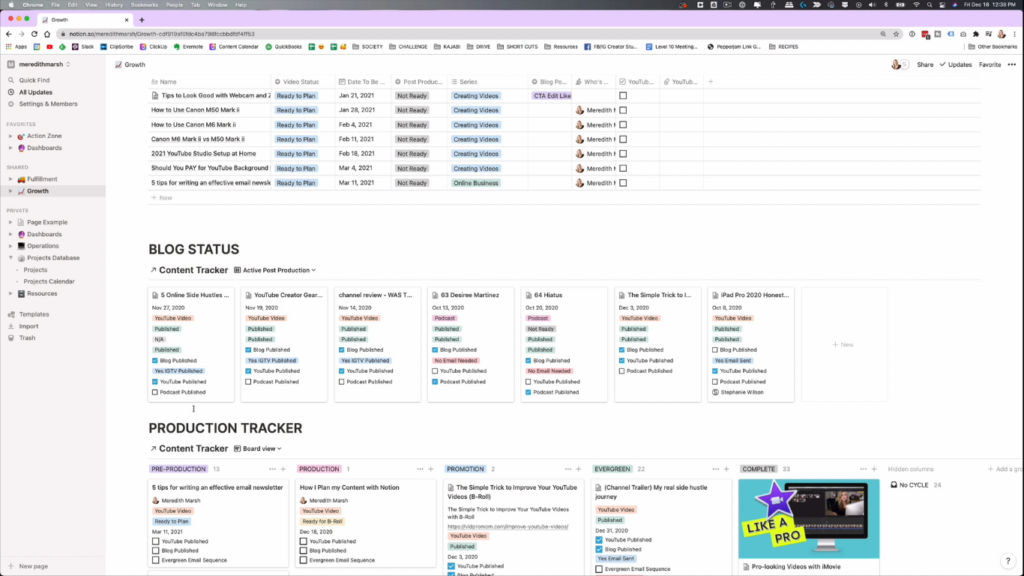Check YouTube box for Canon M50 Mark ii row

pyautogui.click(x=623, y=110)
